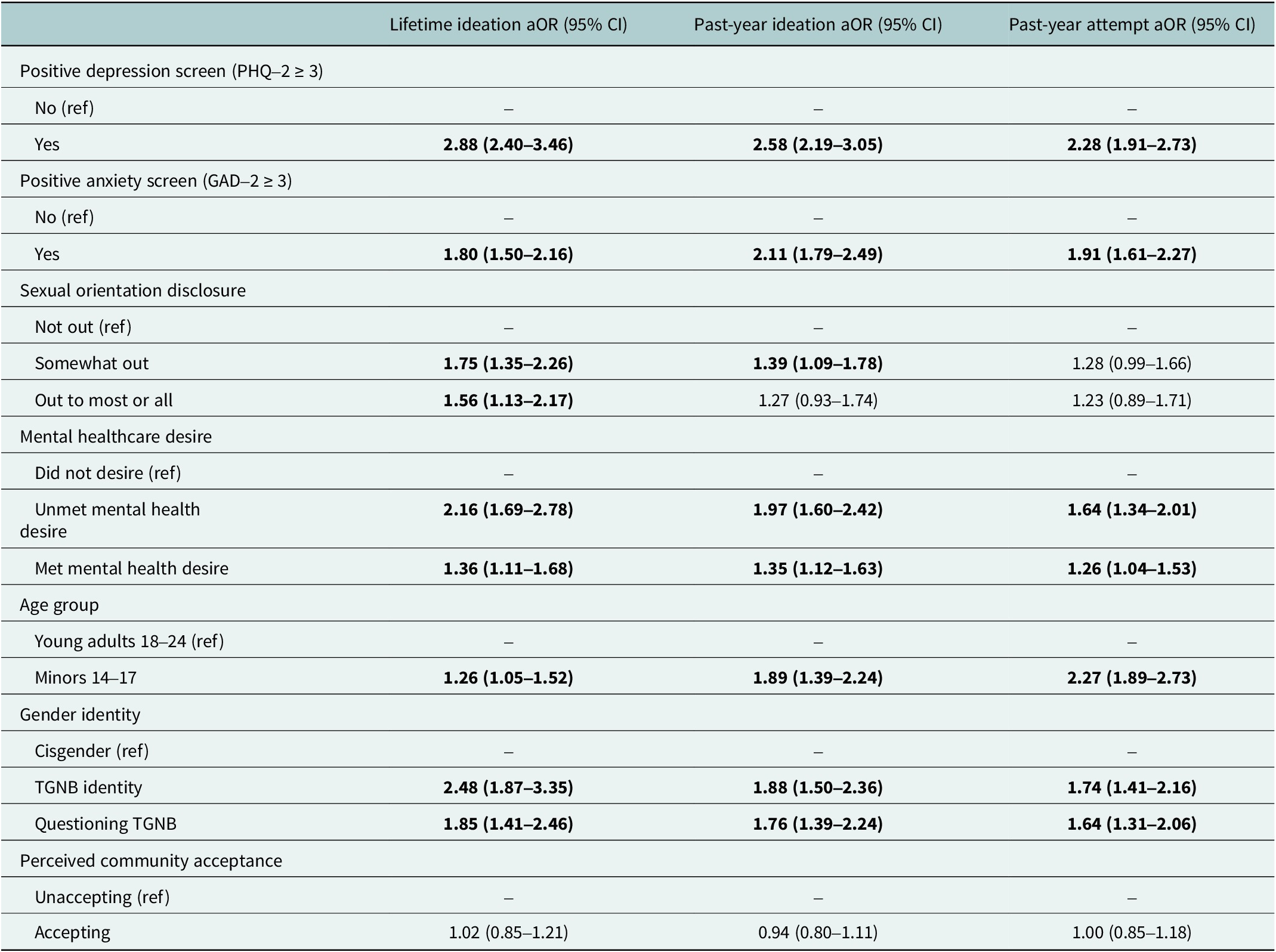Viewport: 1276px width, 952px height.
Task: Click the Past-year ideation aOR column header
Action: pos(818,24)
